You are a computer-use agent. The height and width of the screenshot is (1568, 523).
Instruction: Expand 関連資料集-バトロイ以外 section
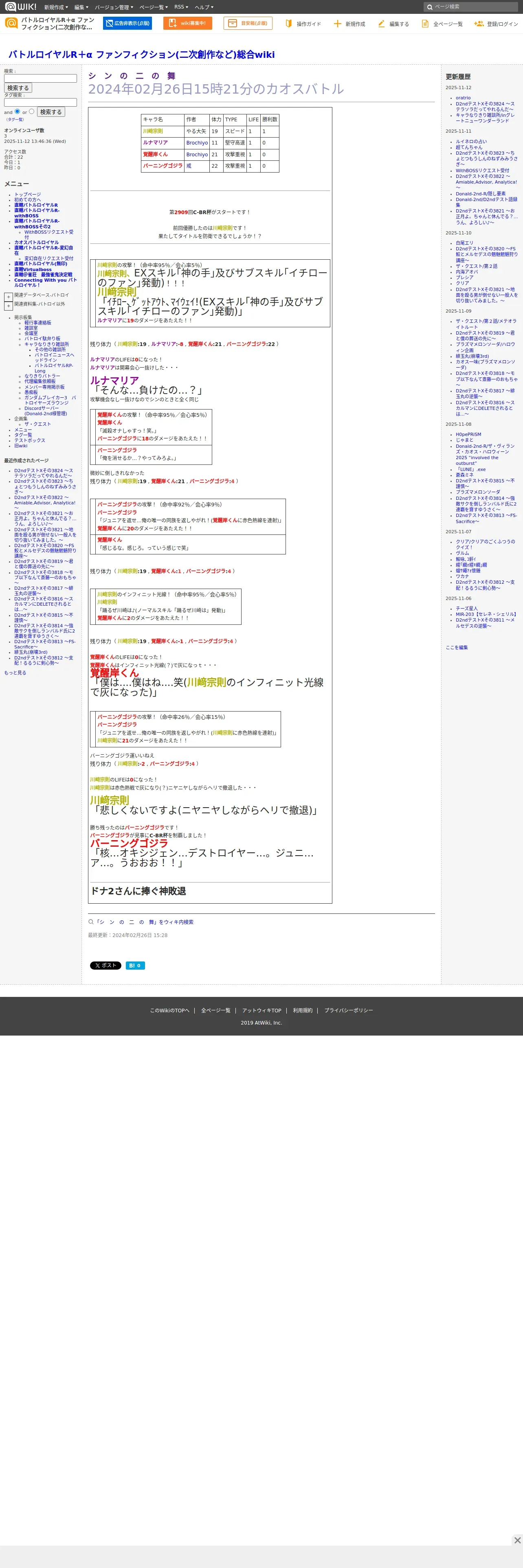point(9,306)
